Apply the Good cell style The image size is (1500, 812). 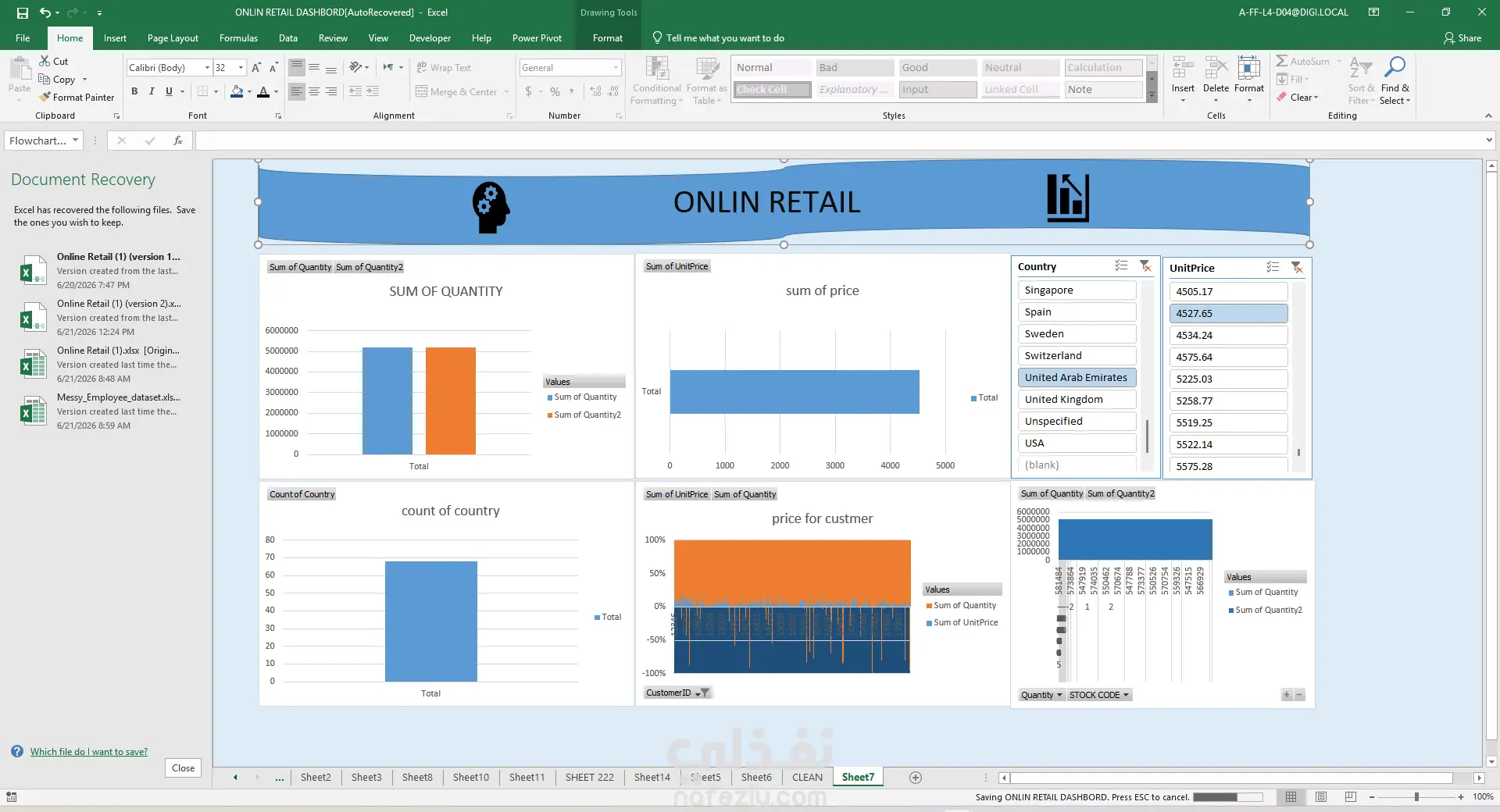[x=937, y=68]
